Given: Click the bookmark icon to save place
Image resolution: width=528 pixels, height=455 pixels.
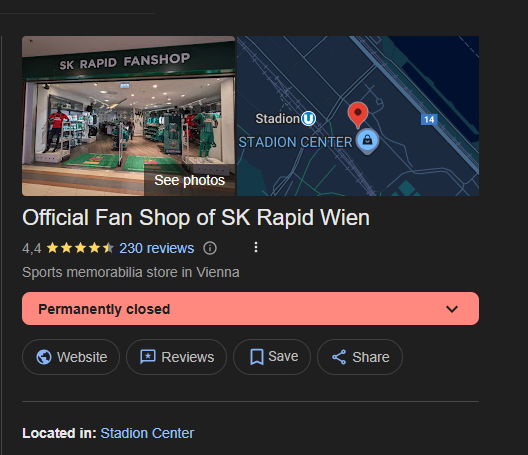Looking at the screenshot, I should 257,357.
